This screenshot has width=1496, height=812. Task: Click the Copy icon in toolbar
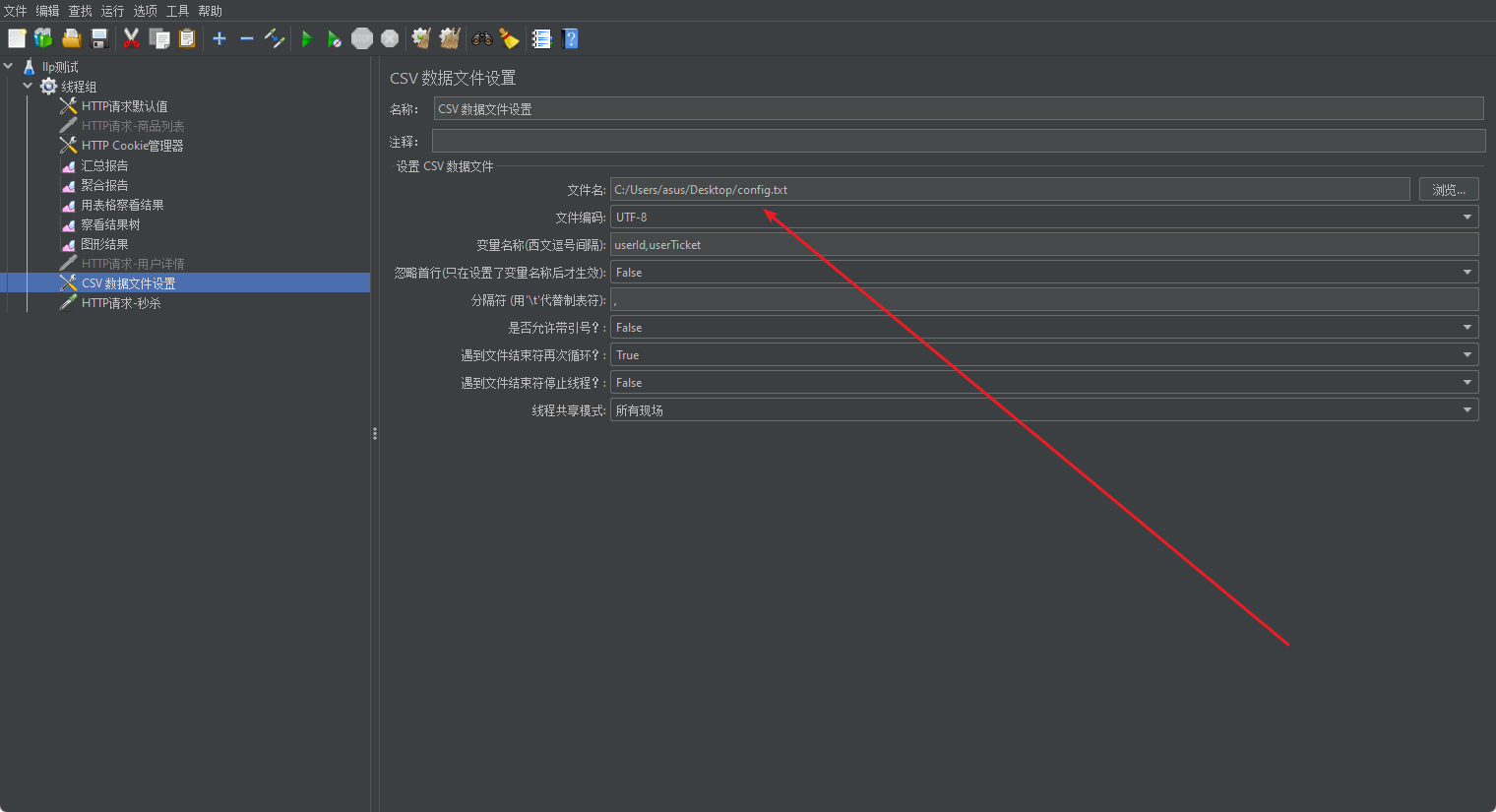(x=159, y=38)
